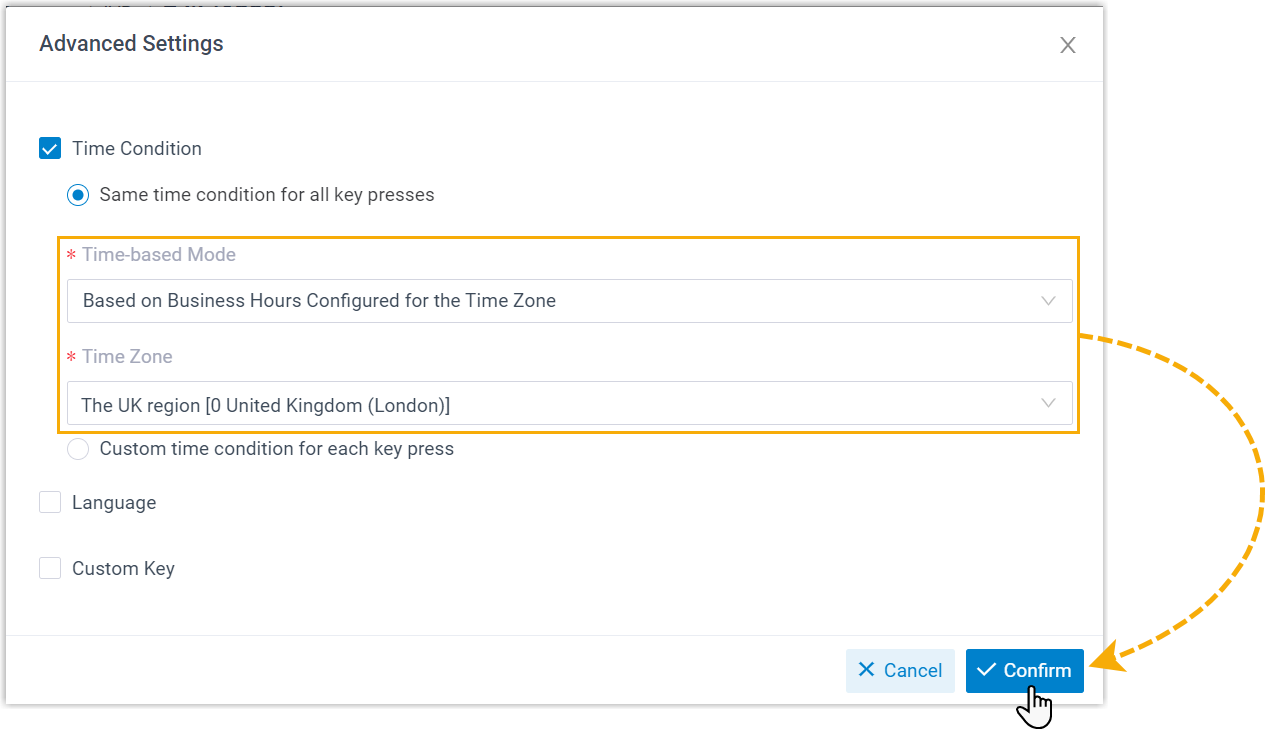The height and width of the screenshot is (729, 1266).
Task: Click the Time-based Mode chevron arrow
Action: pyautogui.click(x=1048, y=301)
